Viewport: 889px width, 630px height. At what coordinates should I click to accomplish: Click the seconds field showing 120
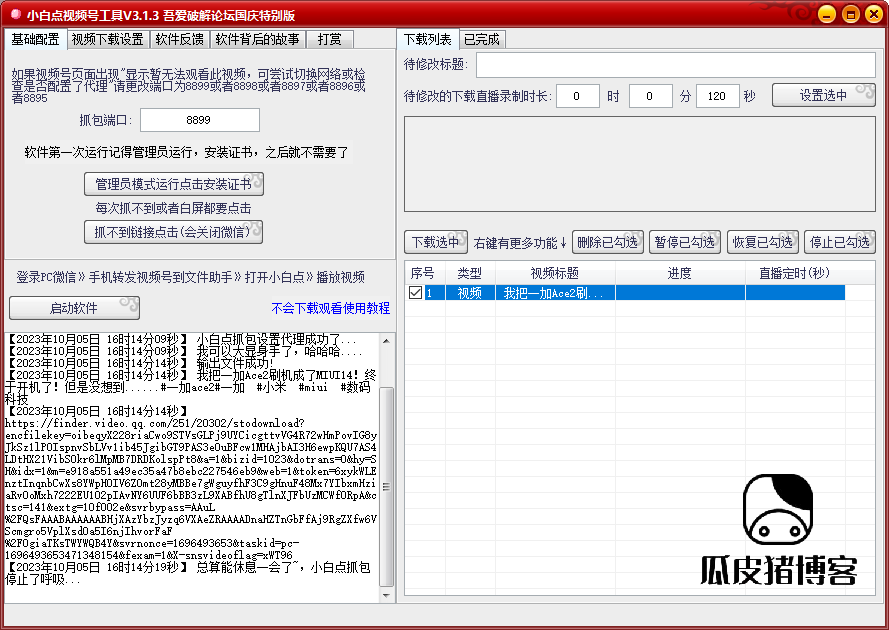coord(718,96)
